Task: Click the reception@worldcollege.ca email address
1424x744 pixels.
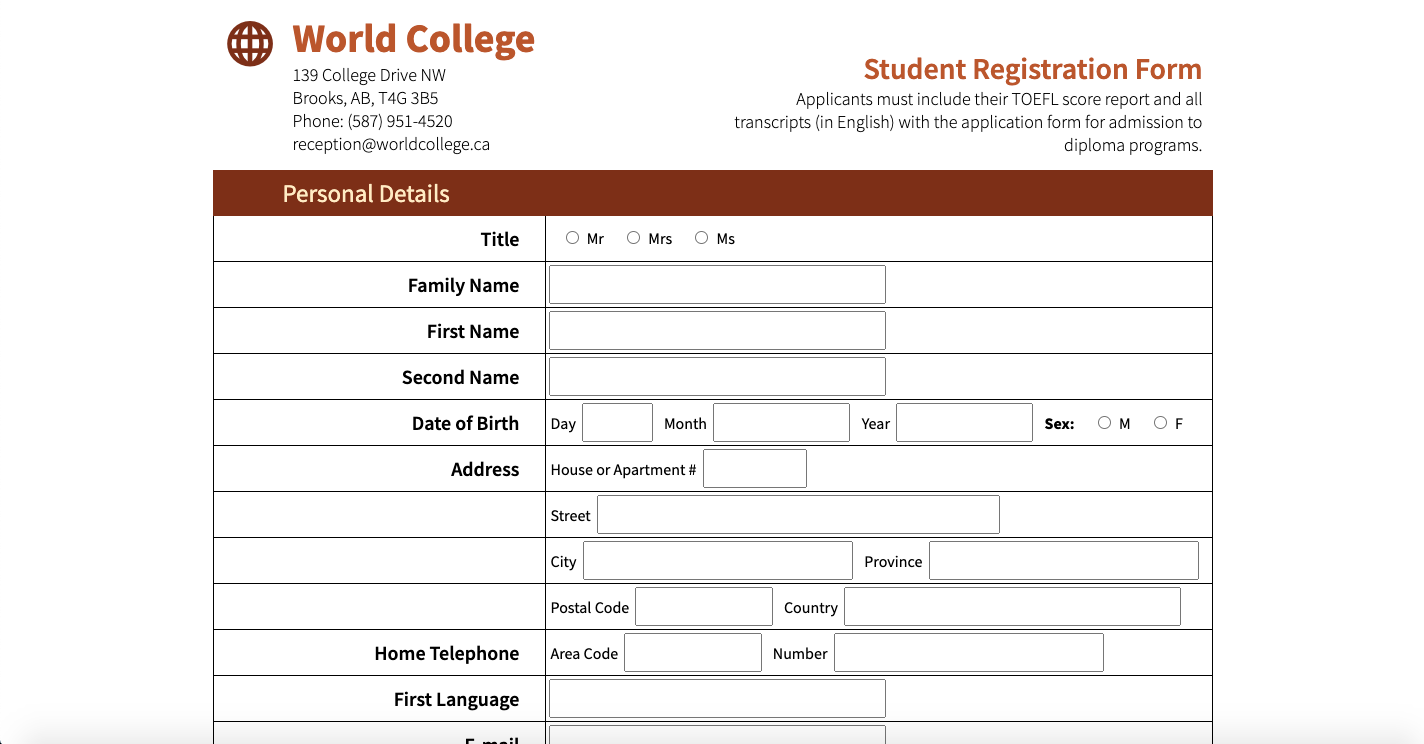Action: click(x=391, y=143)
